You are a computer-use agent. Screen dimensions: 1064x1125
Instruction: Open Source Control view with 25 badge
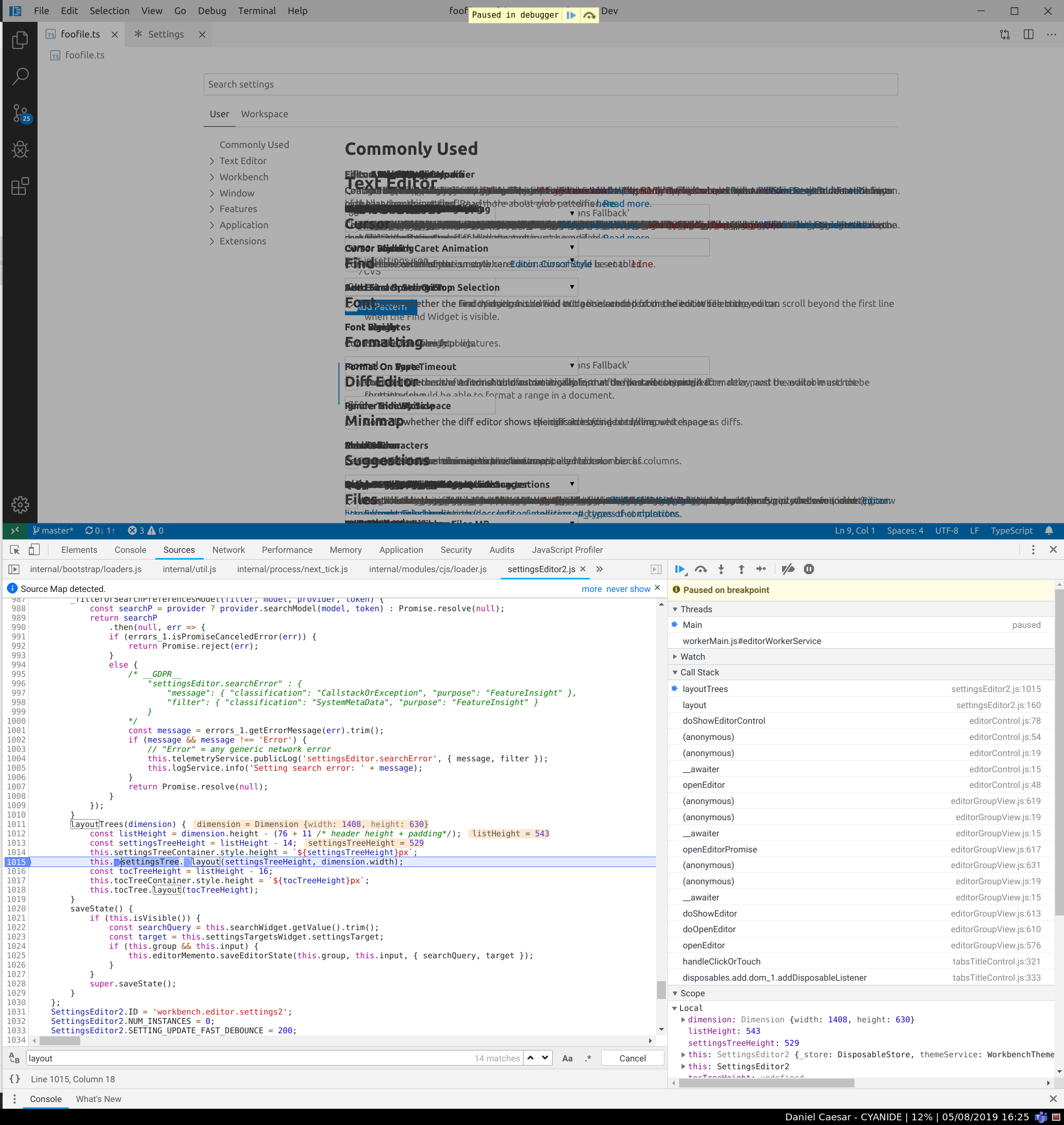click(21, 114)
